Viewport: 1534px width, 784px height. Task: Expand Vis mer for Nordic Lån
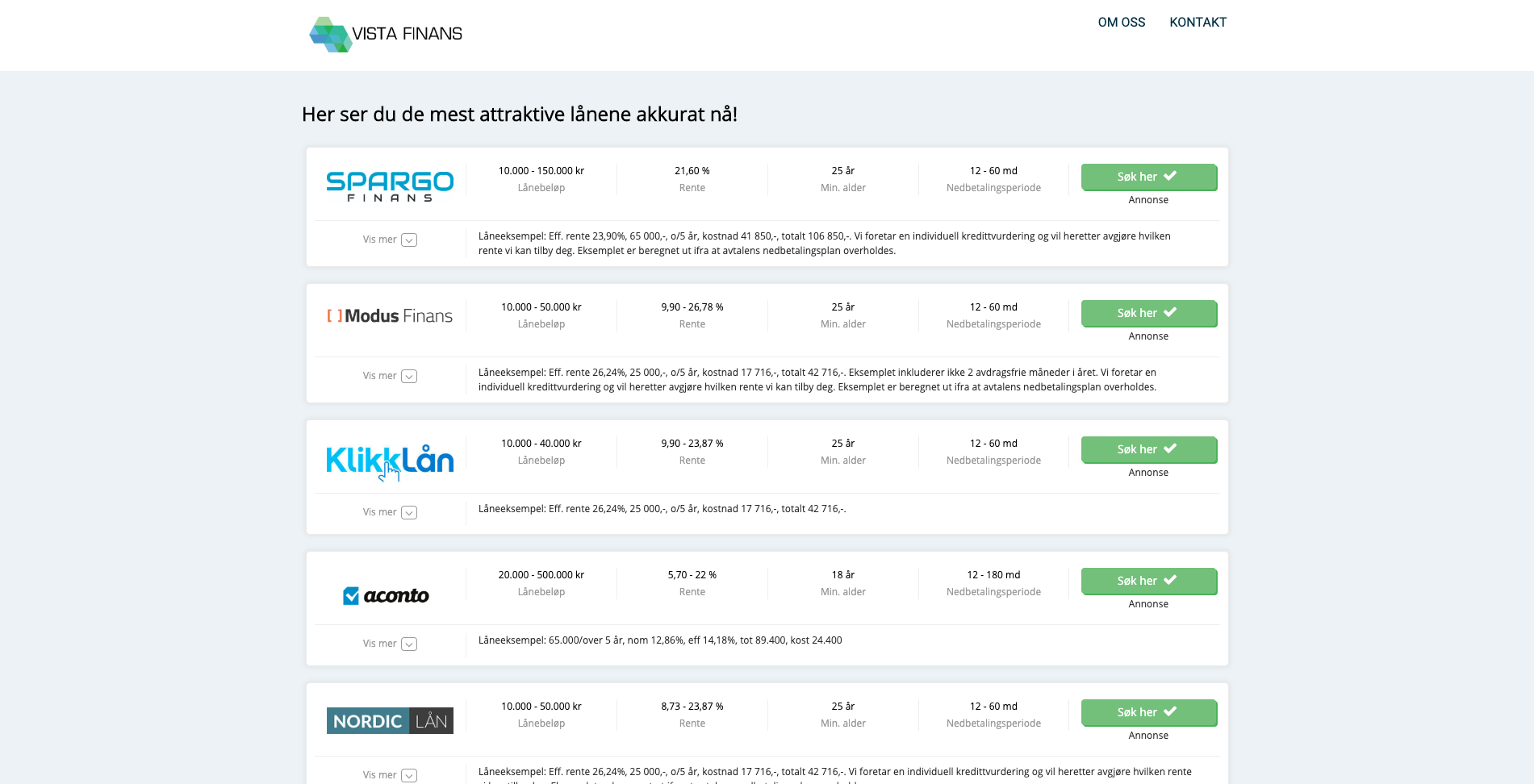(390, 775)
